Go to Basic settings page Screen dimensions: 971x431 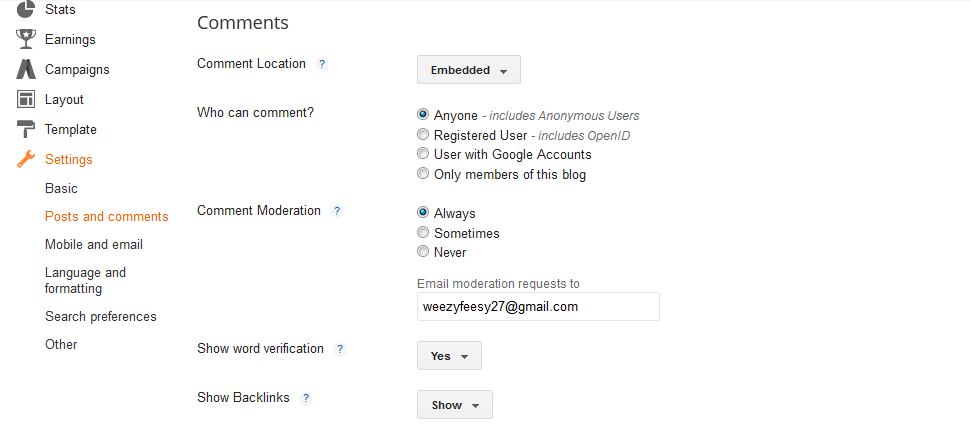[x=61, y=188]
